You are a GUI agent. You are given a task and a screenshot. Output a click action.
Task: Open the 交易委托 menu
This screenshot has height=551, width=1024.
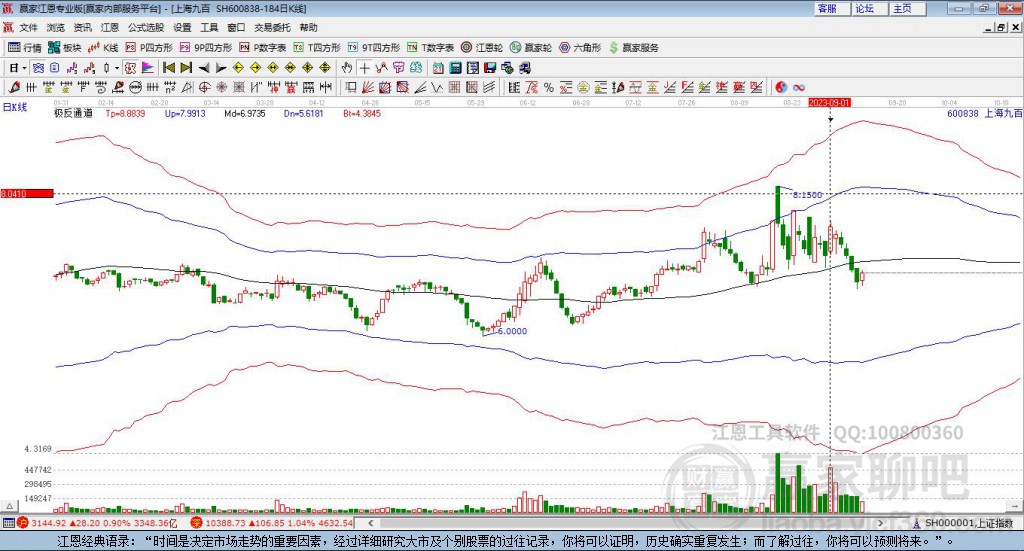(272, 27)
